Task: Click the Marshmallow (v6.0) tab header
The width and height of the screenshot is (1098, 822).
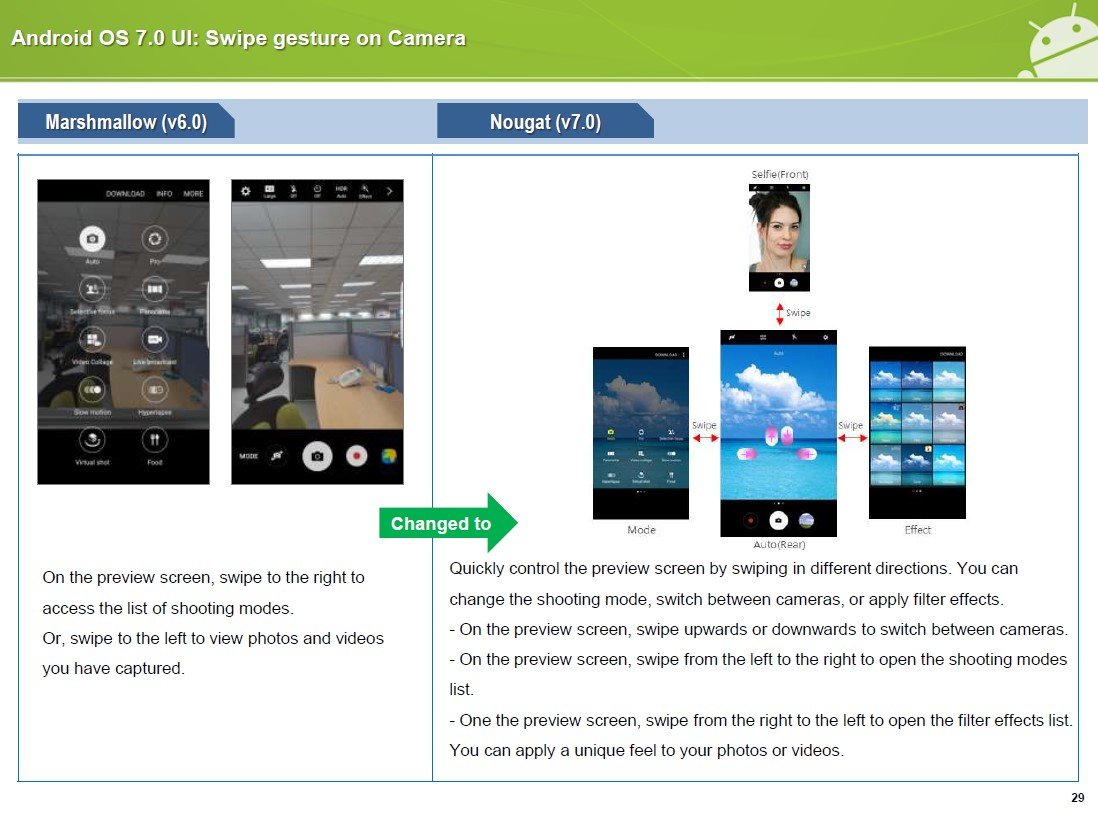Action: tap(126, 122)
